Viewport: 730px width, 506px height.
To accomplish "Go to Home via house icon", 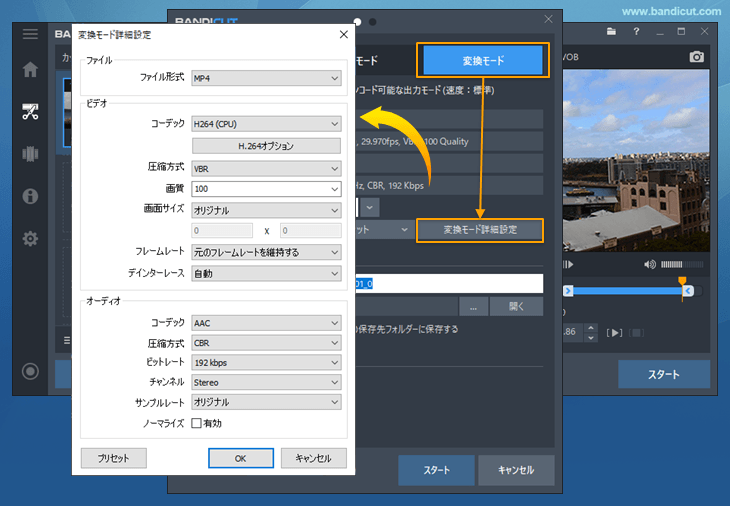I will pos(30,69).
